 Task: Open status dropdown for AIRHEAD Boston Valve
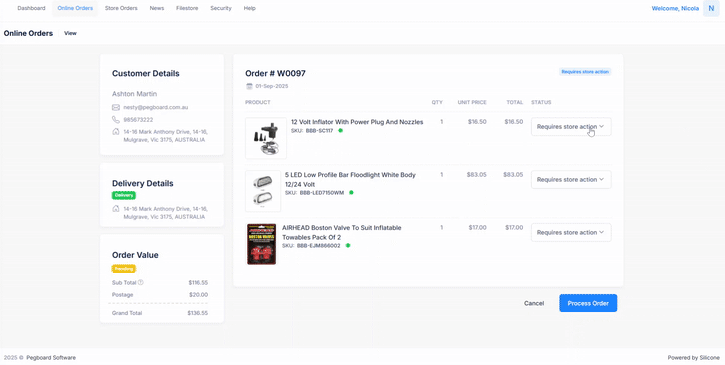pos(571,232)
